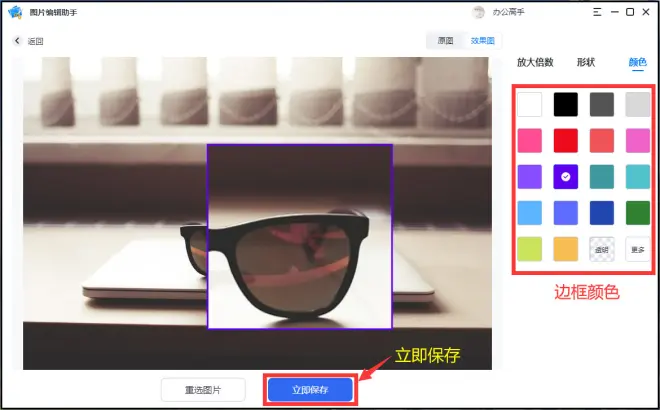Select the sky blue color swatch
The image size is (660, 410).
coord(530,213)
